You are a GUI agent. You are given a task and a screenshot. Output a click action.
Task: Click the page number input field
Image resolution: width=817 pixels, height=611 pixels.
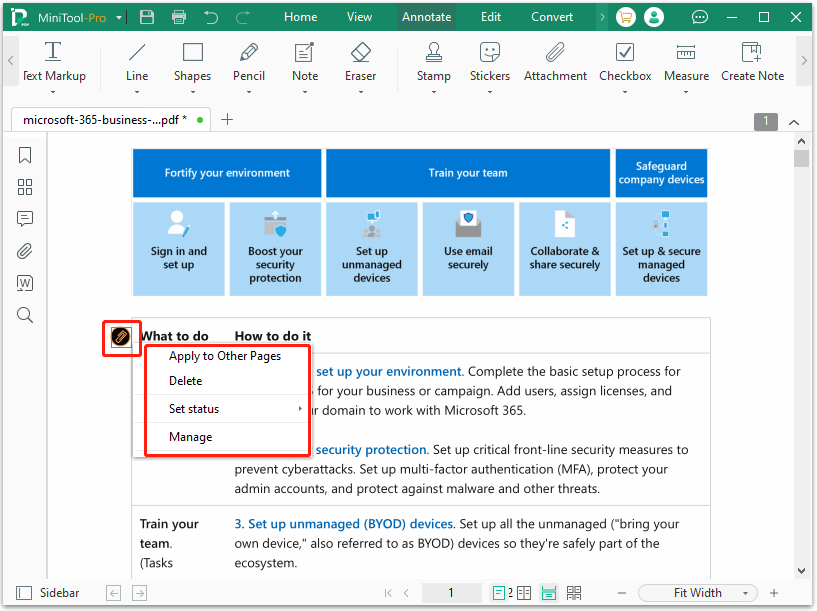(x=451, y=593)
